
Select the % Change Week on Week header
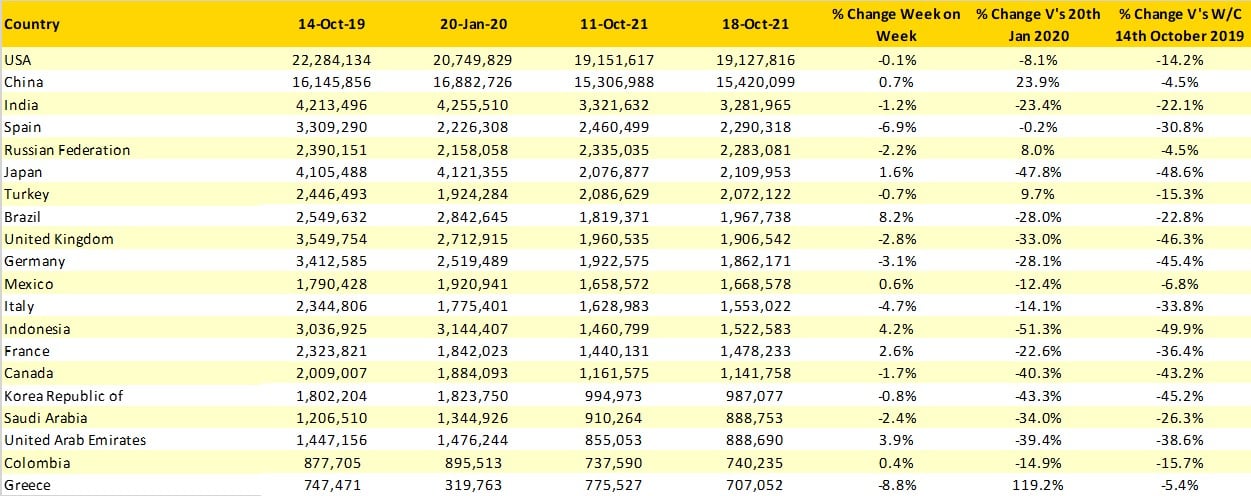pos(895,24)
